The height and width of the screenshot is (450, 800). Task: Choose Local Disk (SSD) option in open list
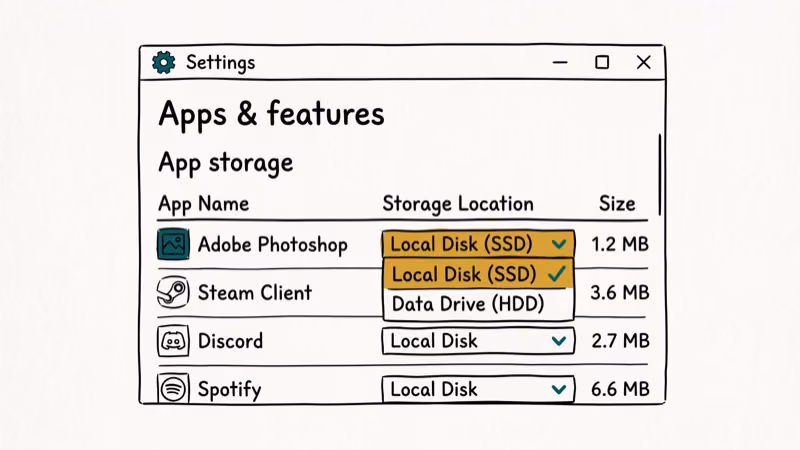pyautogui.click(x=478, y=274)
